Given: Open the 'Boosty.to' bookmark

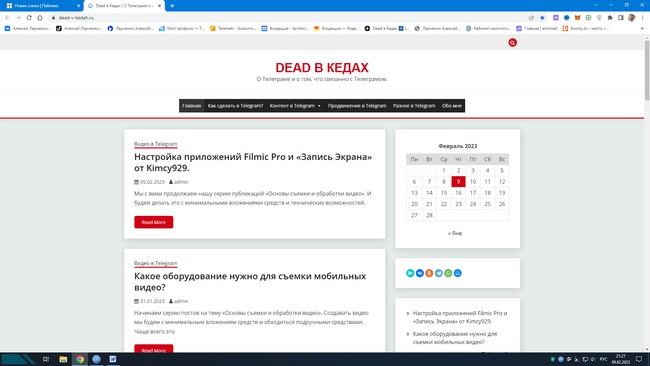Looking at the screenshot, I should tap(585, 29).
